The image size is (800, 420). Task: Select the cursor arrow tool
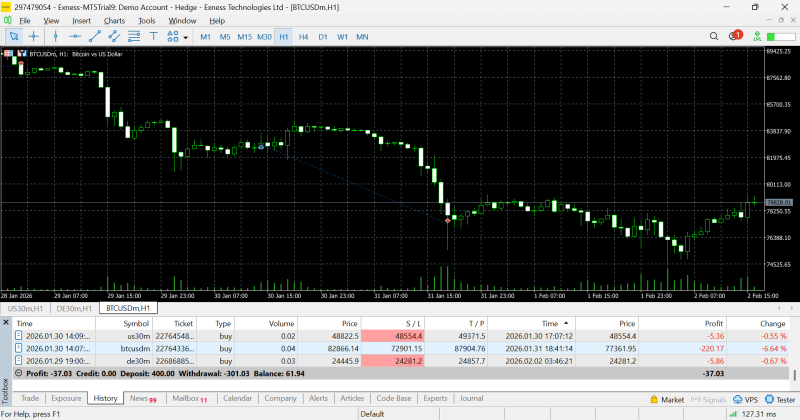click(x=14, y=37)
